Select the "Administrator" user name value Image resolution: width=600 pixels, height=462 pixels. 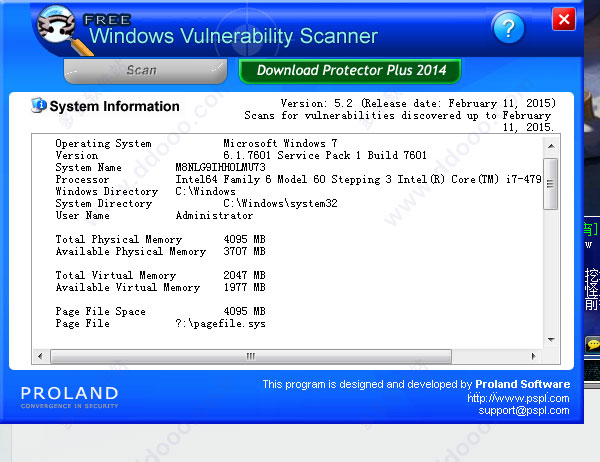tap(214, 215)
